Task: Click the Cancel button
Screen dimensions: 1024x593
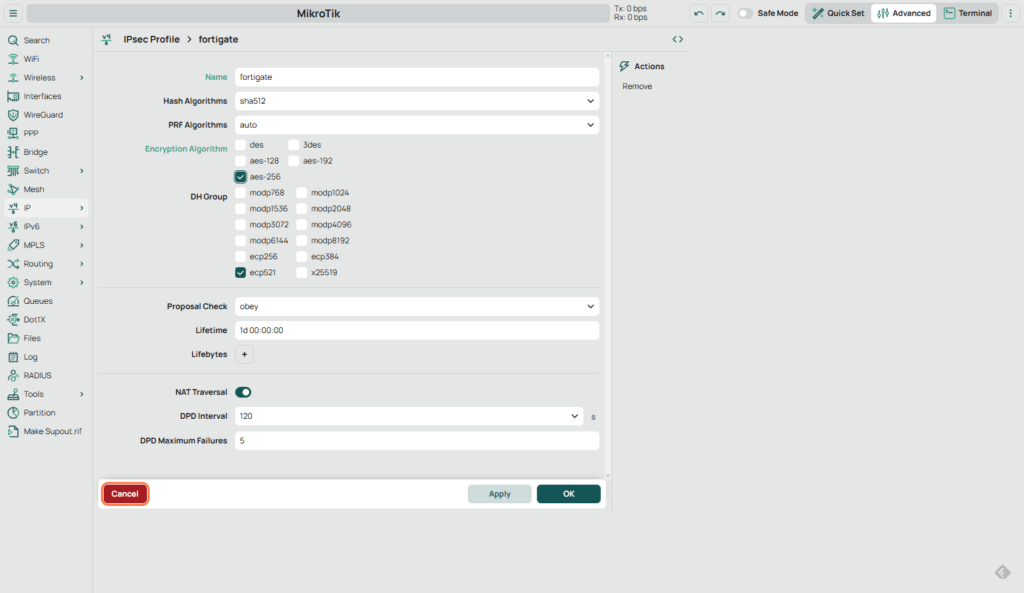Action: (125, 494)
